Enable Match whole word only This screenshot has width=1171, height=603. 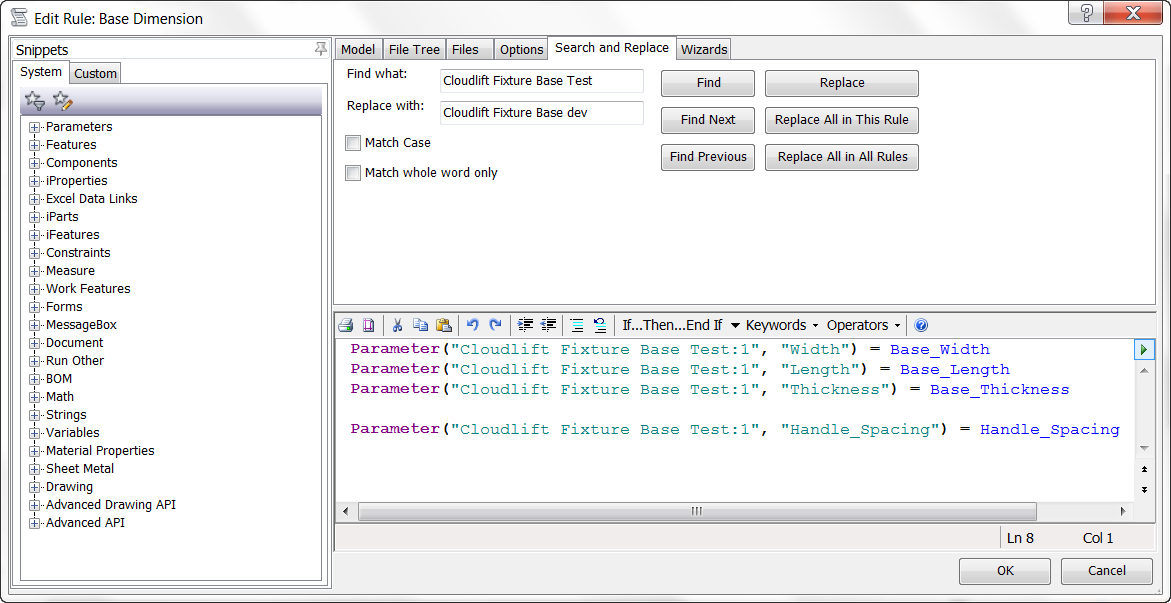[x=353, y=172]
